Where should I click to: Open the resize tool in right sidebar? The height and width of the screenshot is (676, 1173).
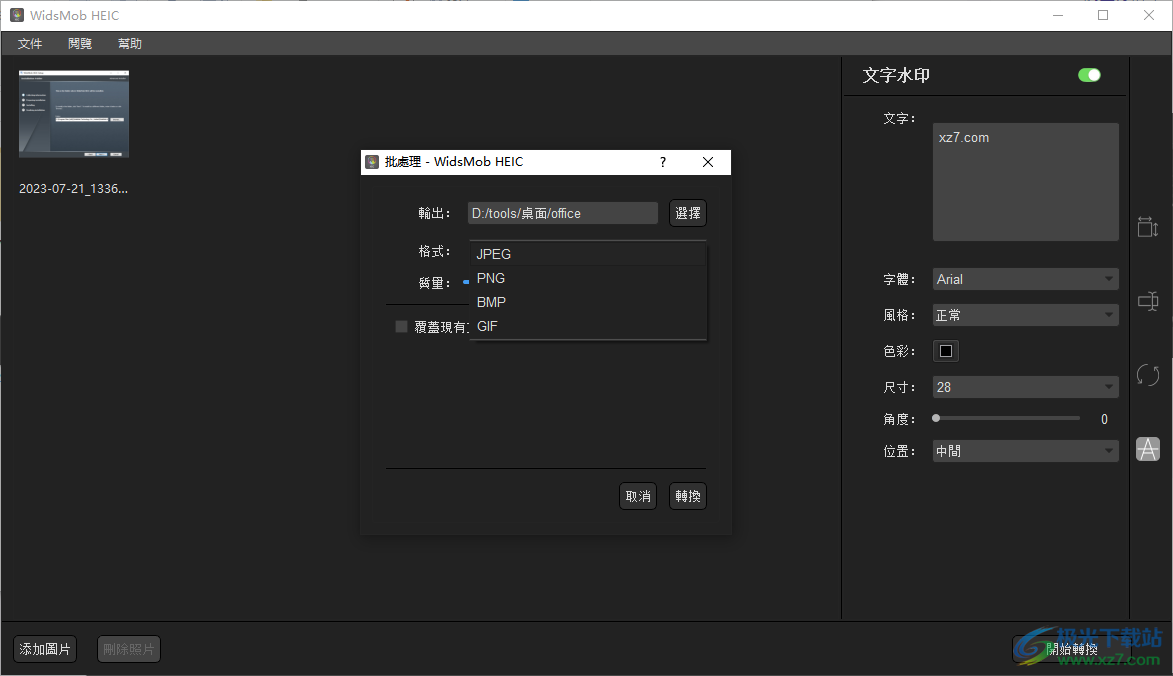pyautogui.click(x=1148, y=227)
